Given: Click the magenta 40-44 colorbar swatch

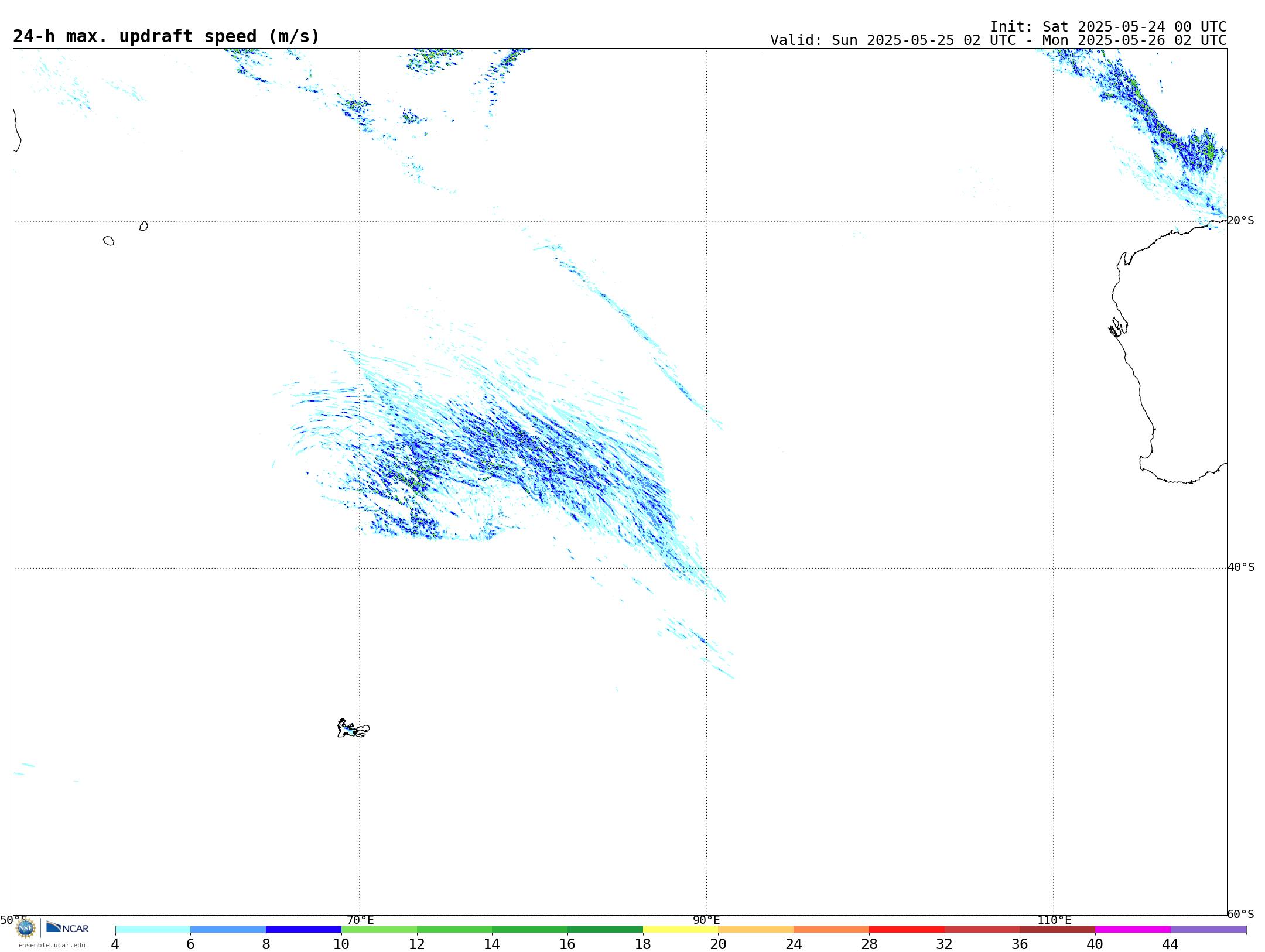Looking at the screenshot, I should click(1133, 930).
